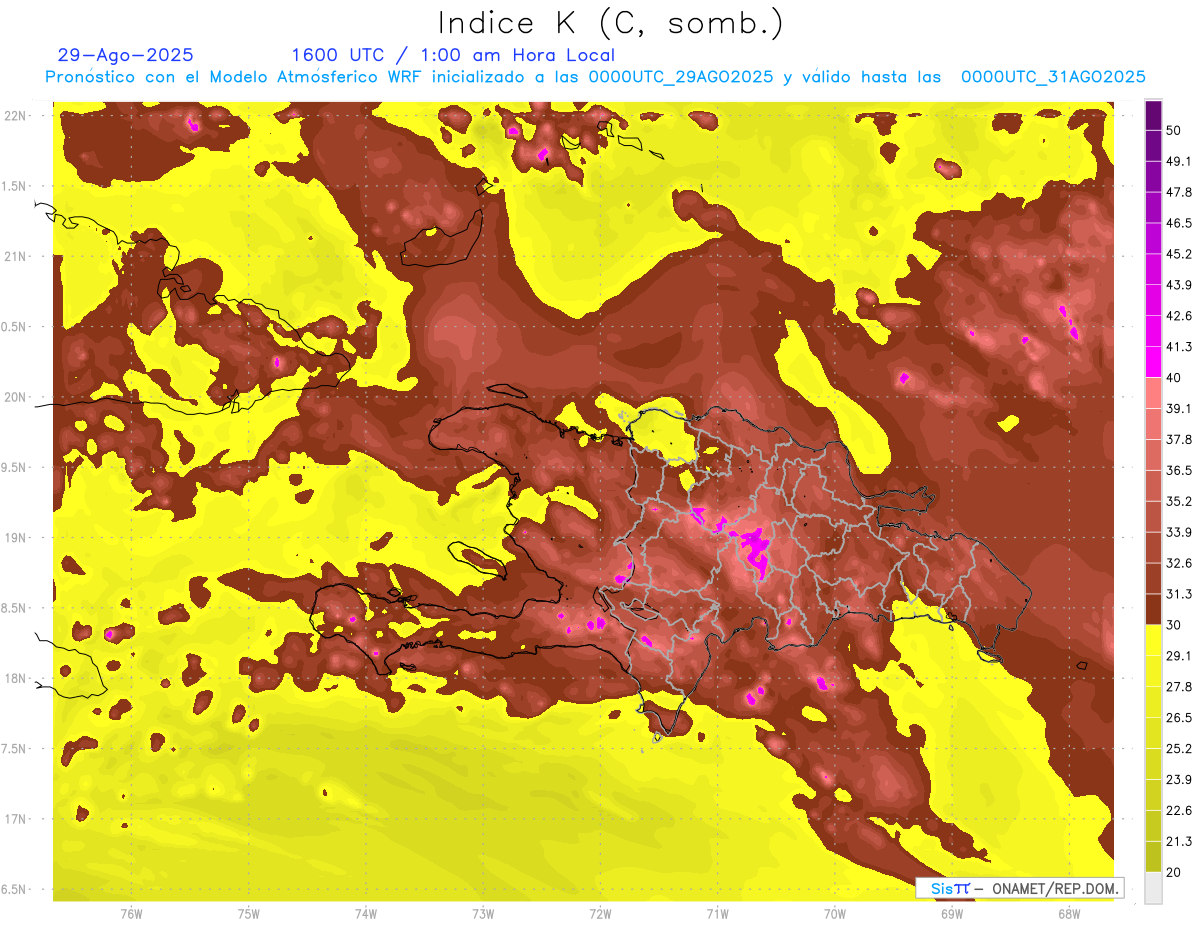The image size is (1200, 927).
Task: Pick the gray swatch below 20 in colorbar
Action: (x=1153, y=888)
